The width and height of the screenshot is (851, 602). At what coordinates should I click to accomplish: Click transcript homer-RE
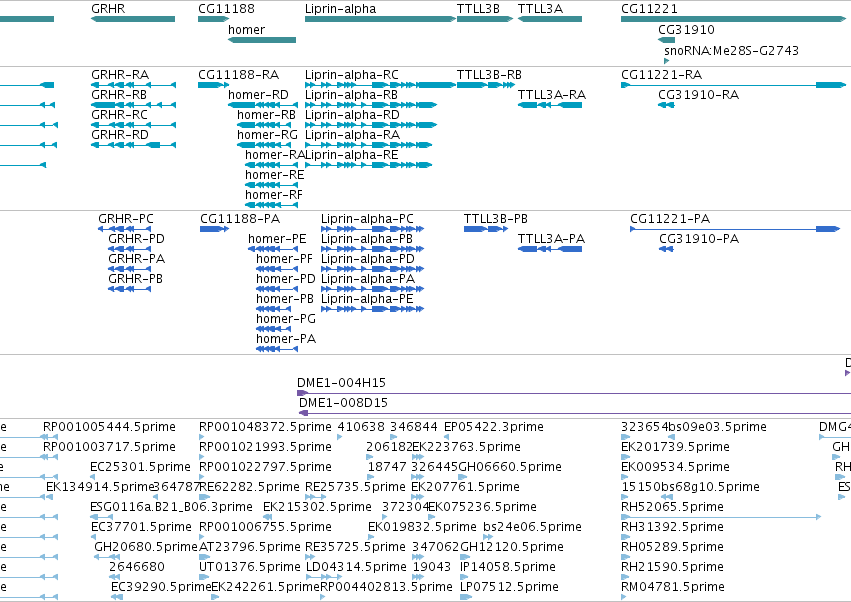point(271,185)
